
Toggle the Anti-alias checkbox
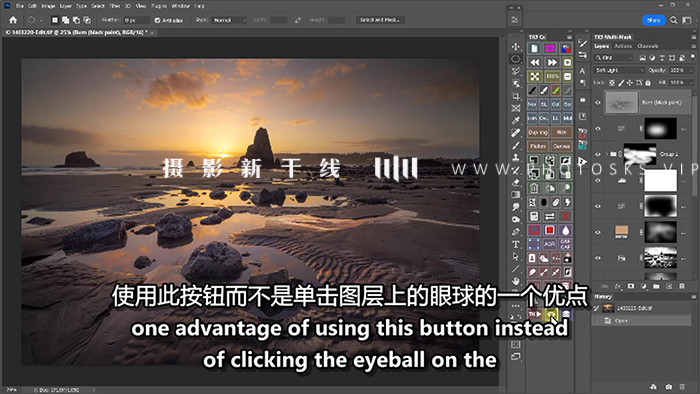(157, 20)
